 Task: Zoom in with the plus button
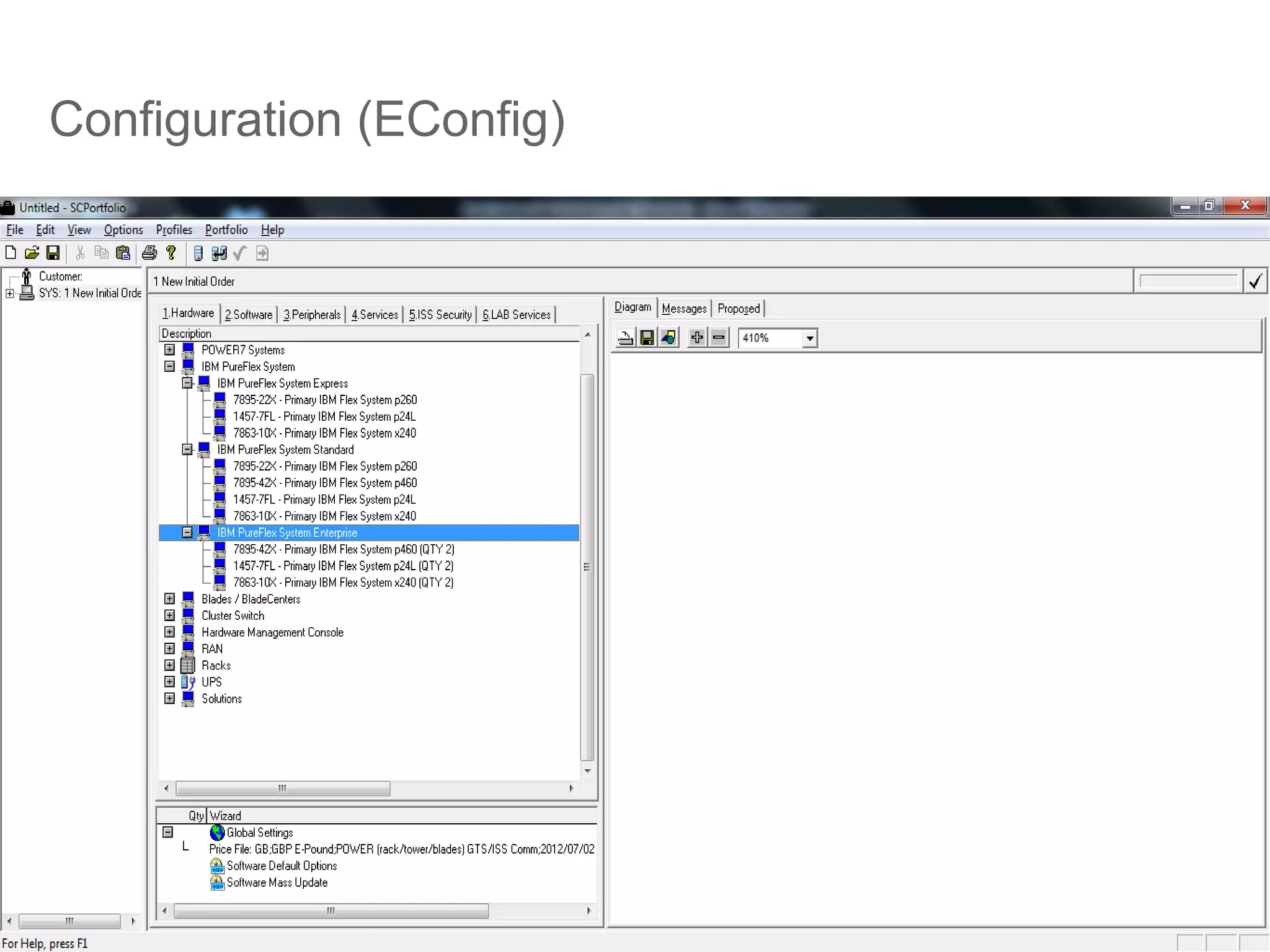click(x=697, y=338)
